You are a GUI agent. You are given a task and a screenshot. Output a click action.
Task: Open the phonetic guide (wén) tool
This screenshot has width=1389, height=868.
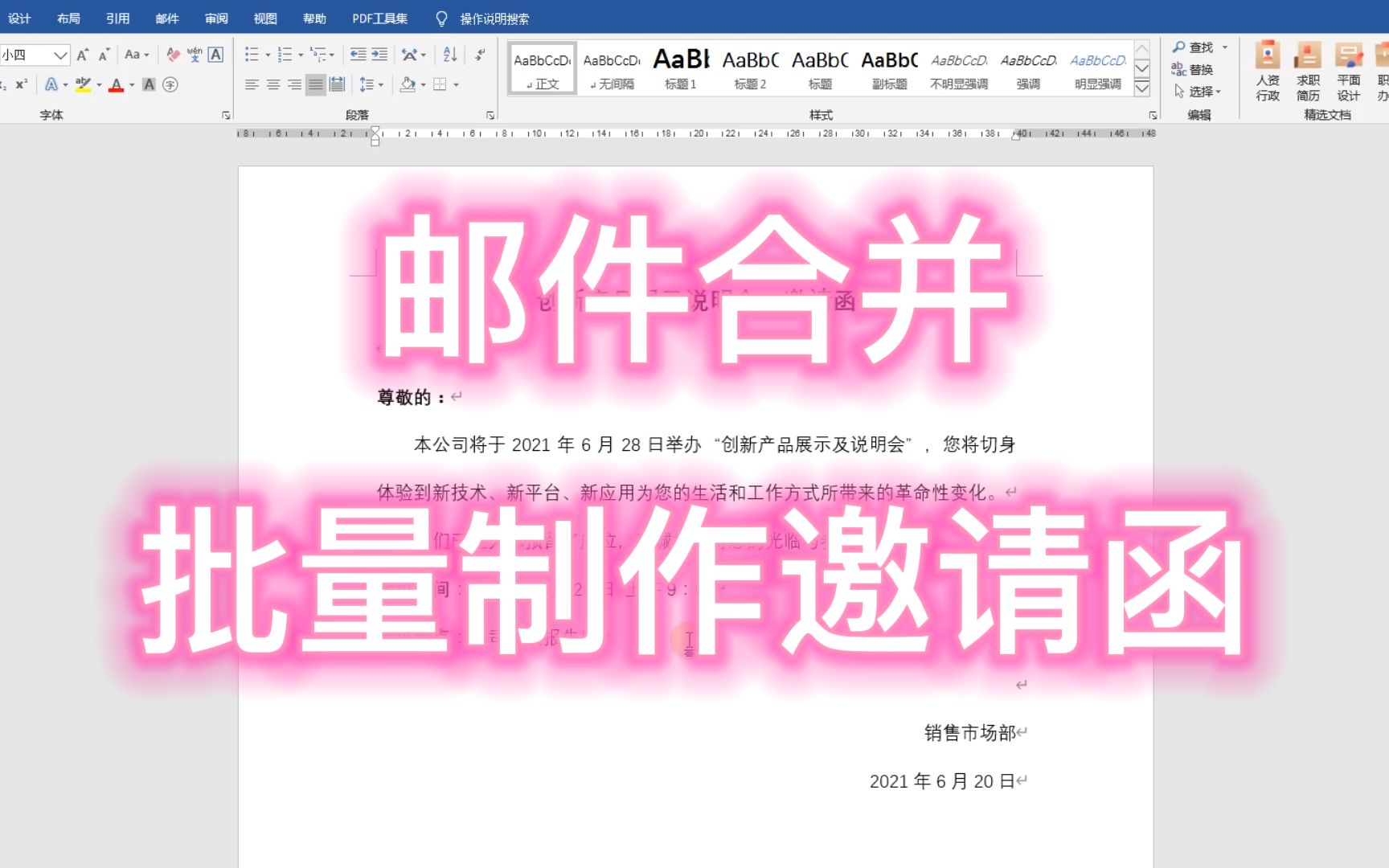[195, 55]
